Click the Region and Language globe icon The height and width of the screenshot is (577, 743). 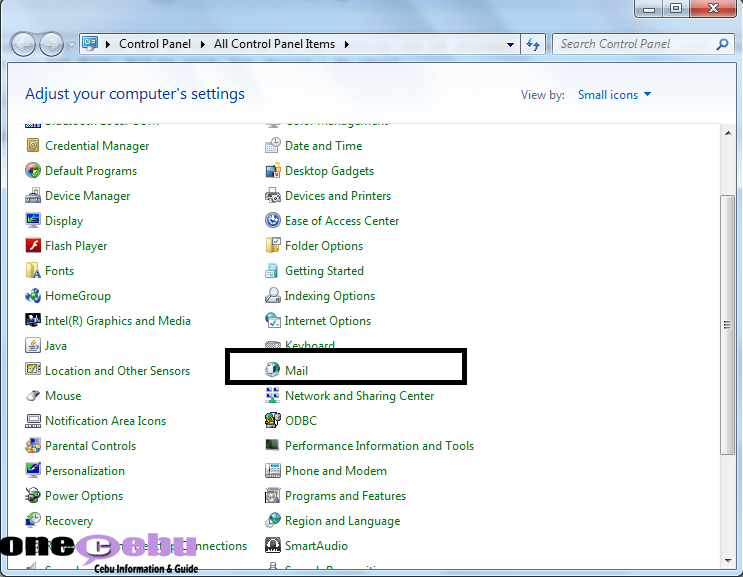pos(272,521)
